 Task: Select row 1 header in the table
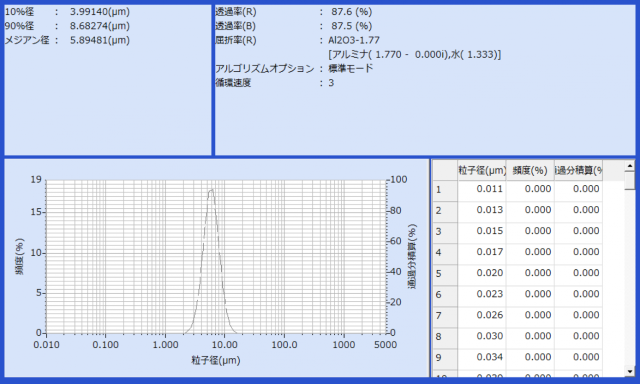click(x=445, y=190)
